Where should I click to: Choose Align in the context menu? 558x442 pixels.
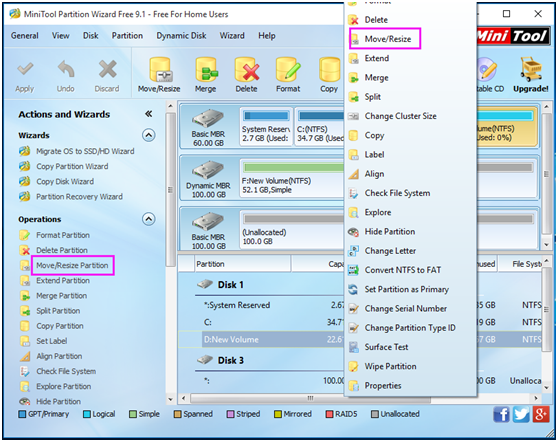click(x=411, y=174)
